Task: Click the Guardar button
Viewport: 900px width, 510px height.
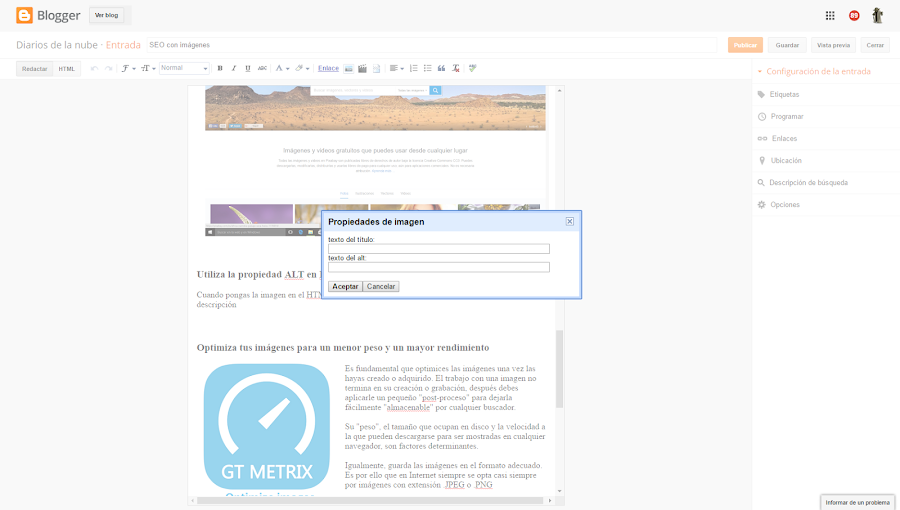Action: 787,45
